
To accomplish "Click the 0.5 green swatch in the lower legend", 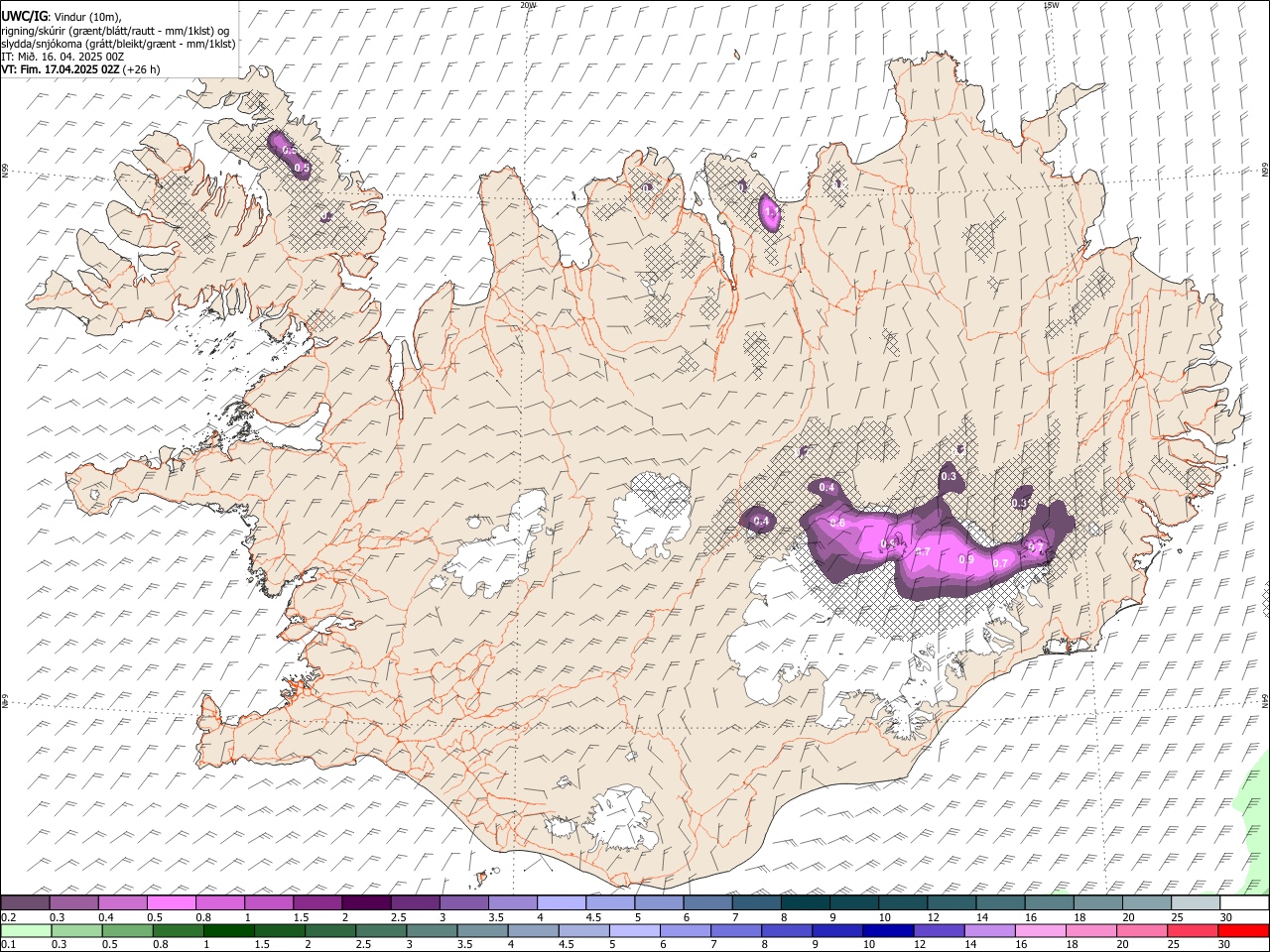I will tap(127, 930).
